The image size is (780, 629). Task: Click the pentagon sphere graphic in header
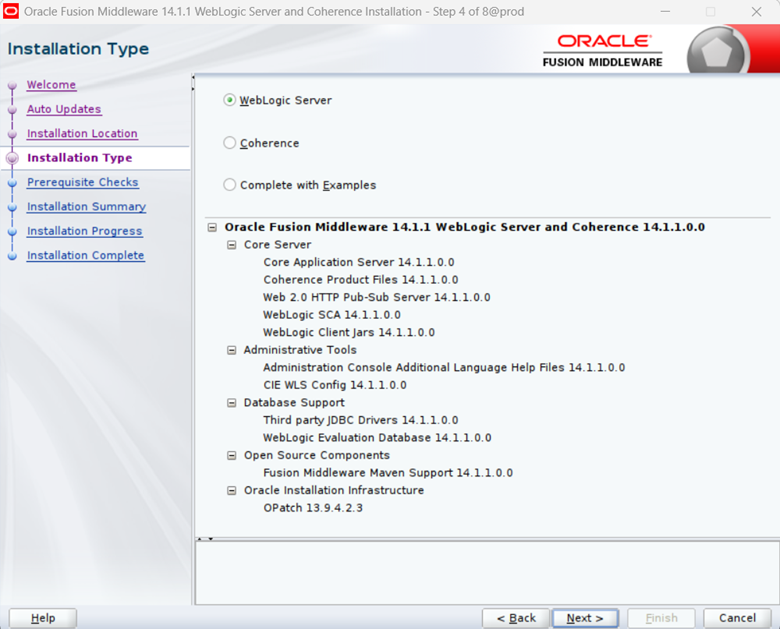coord(717,52)
